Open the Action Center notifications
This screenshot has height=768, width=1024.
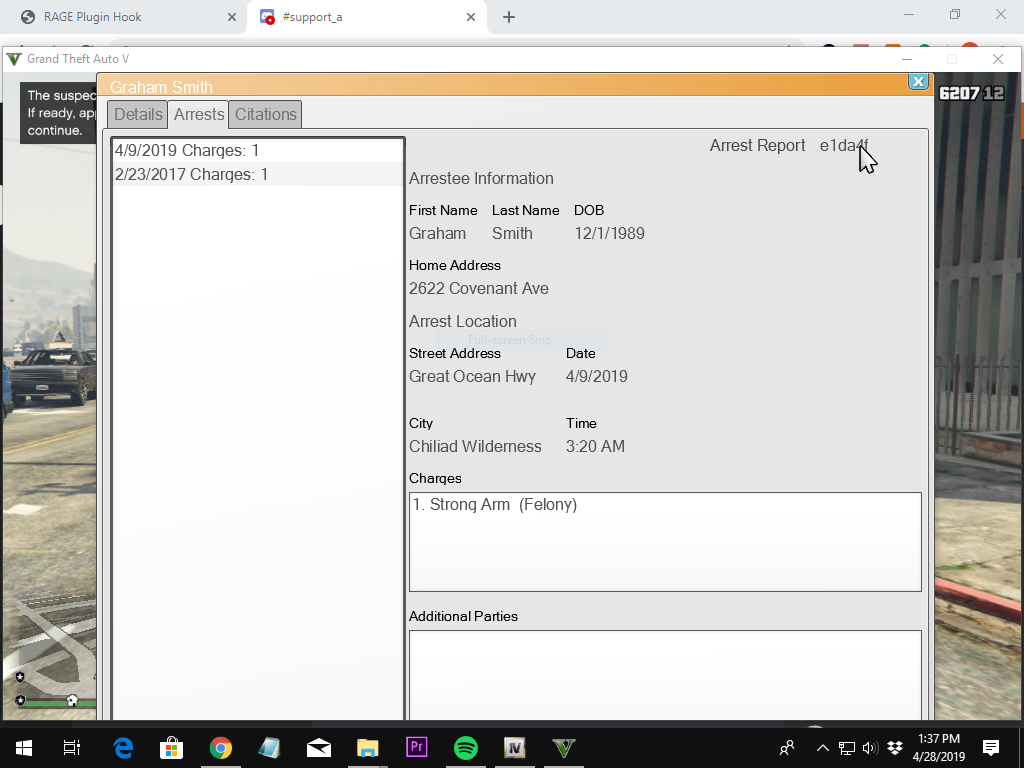[990, 748]
